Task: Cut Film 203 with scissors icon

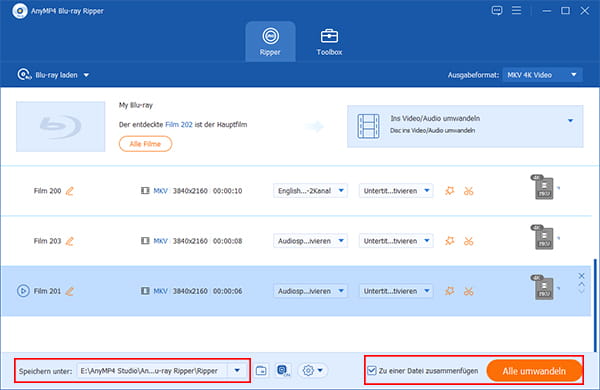Action: [x=468, y=241]
